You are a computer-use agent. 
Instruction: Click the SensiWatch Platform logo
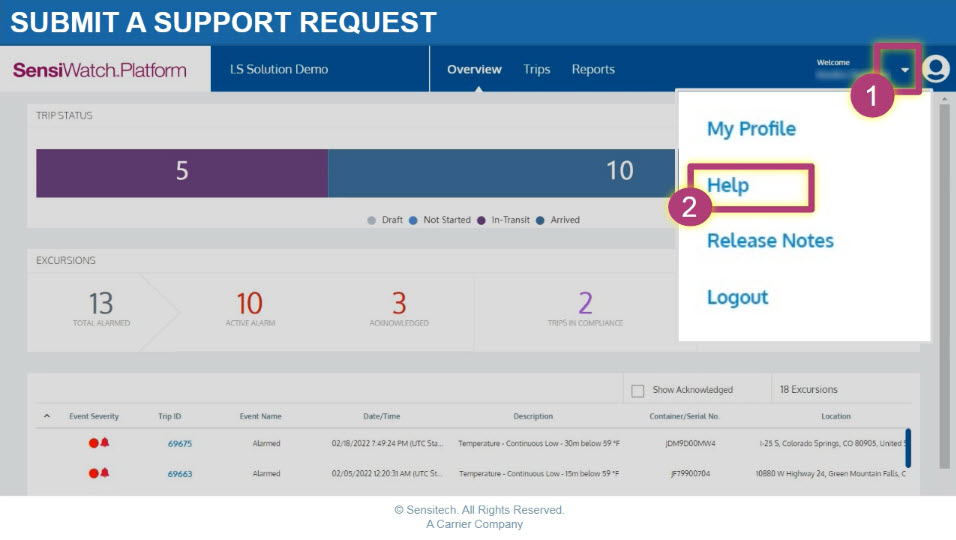(x=100, y=70)
